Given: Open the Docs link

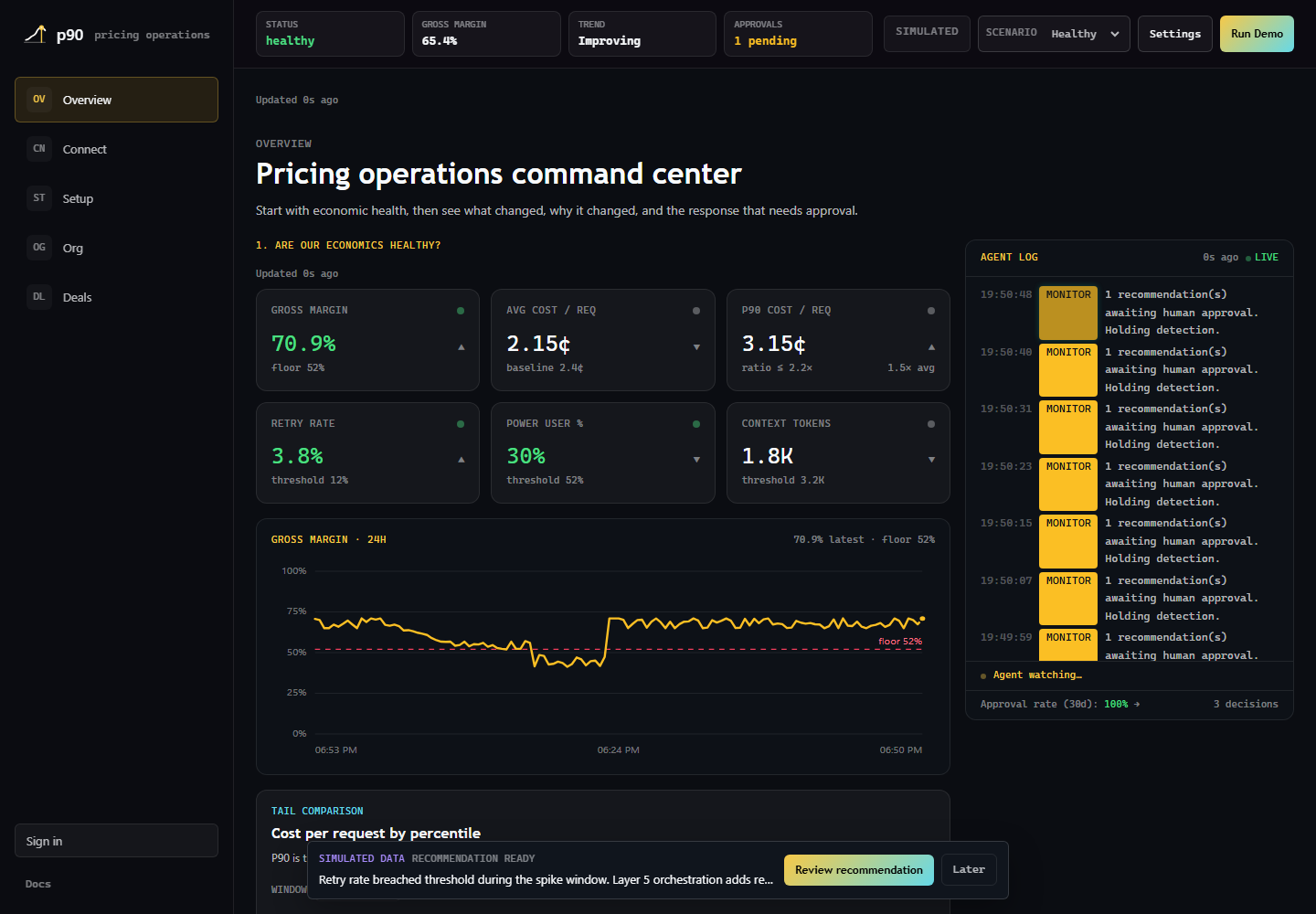Looking at the screenshot, I should click(x=38, y=884).
